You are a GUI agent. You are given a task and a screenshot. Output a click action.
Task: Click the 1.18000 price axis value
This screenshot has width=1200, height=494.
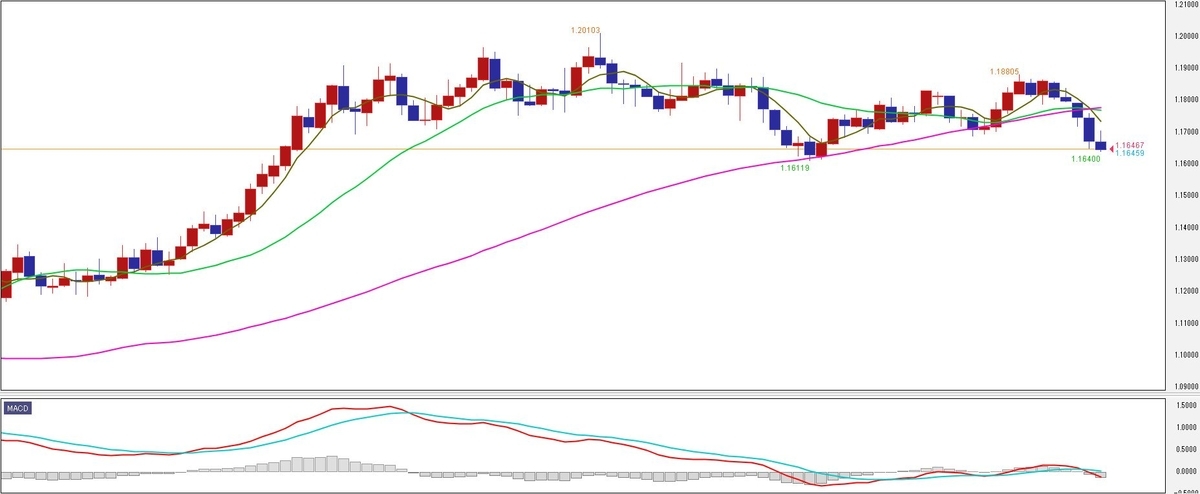click(1184, 100)
